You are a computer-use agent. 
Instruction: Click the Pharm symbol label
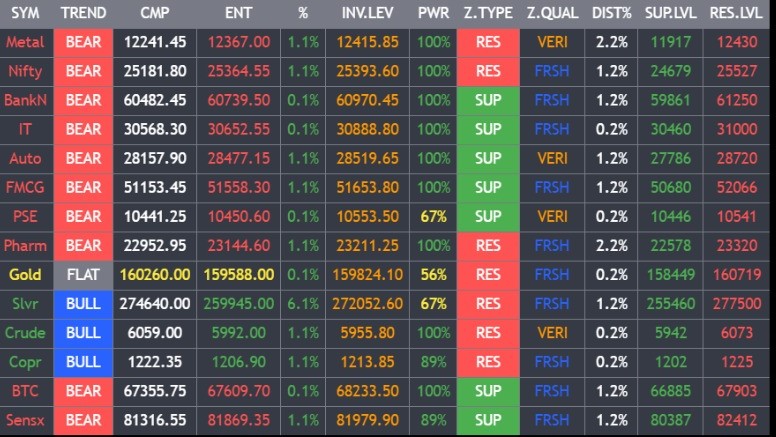click(25, 245)
